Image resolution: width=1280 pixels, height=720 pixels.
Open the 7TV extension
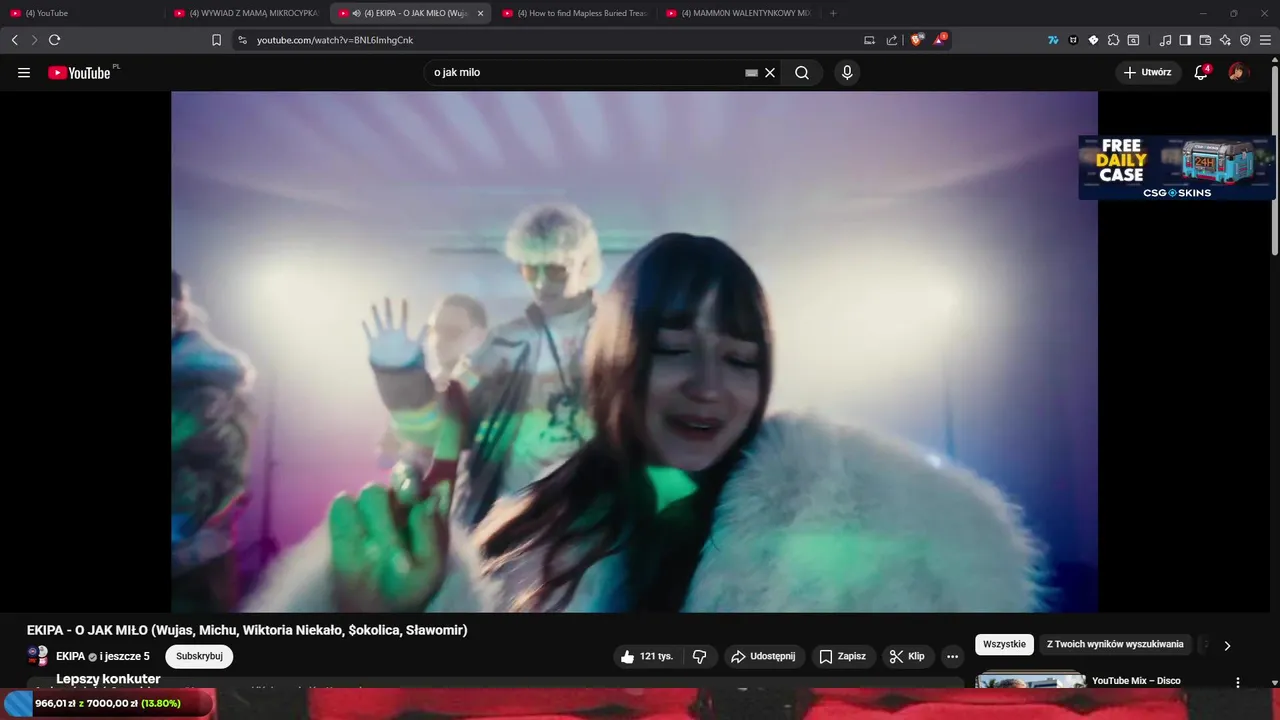tap(1053, 40)
